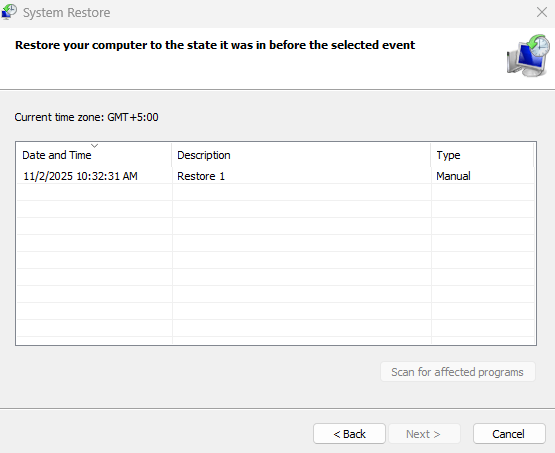The height and width of the screenshot is (453, 555).
Task: Go back with the < Back button
Action: click(x=349, y=434)
